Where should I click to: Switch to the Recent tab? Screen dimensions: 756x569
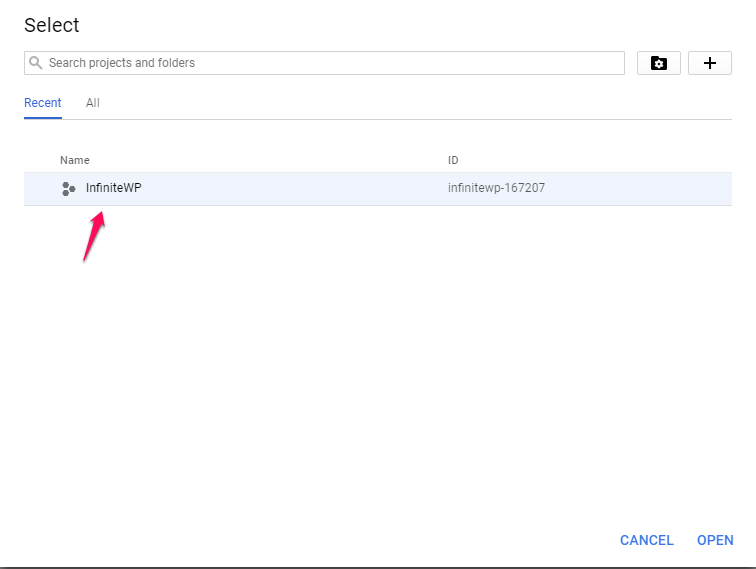click(42, 103)
